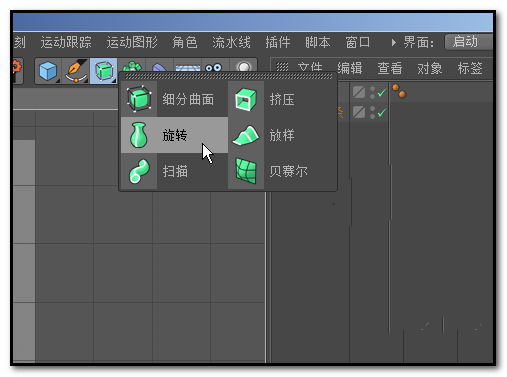Choose 细分曲面 from the generator popup

(174, 99)
